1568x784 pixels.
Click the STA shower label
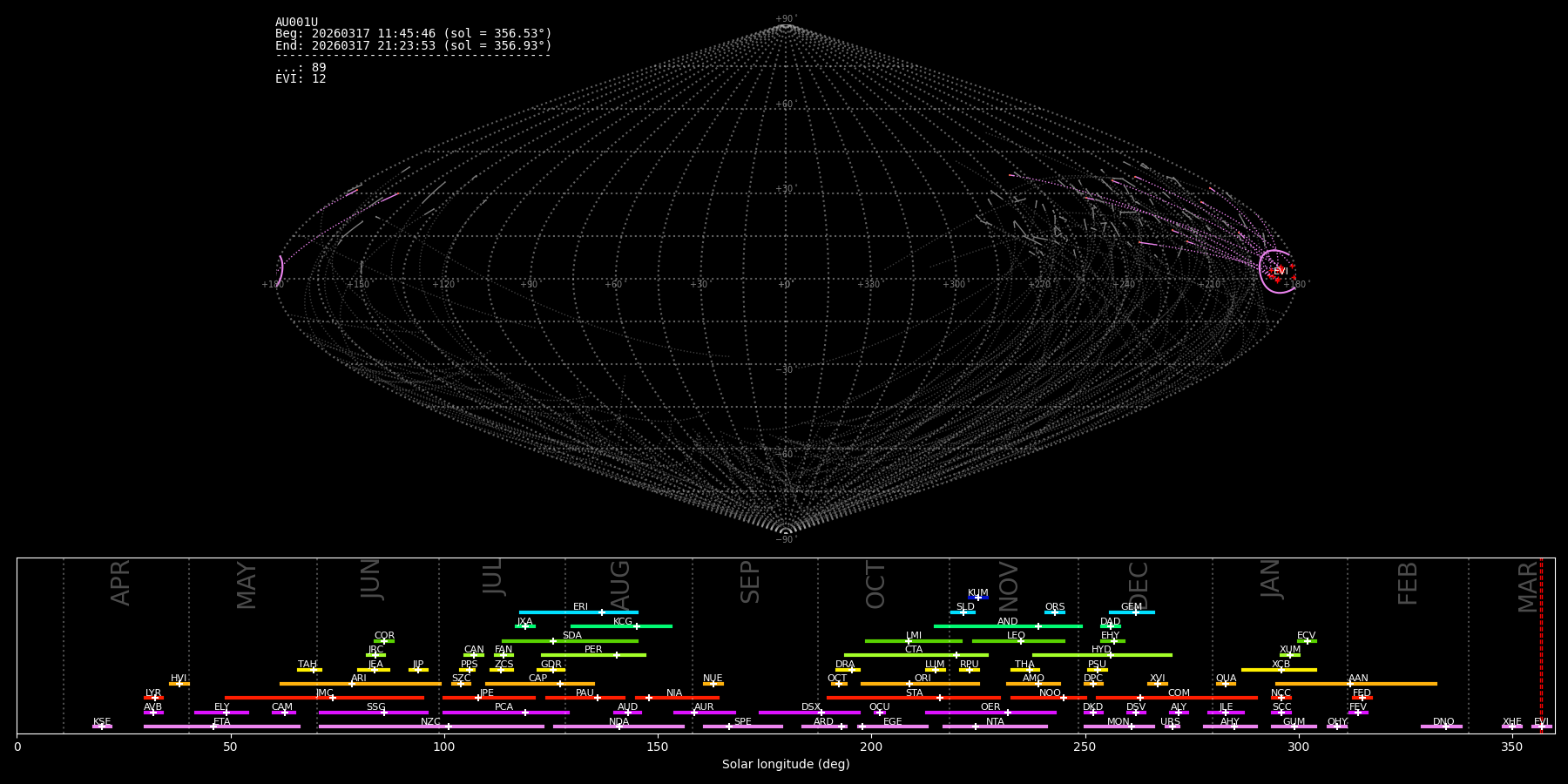point(914,693)
